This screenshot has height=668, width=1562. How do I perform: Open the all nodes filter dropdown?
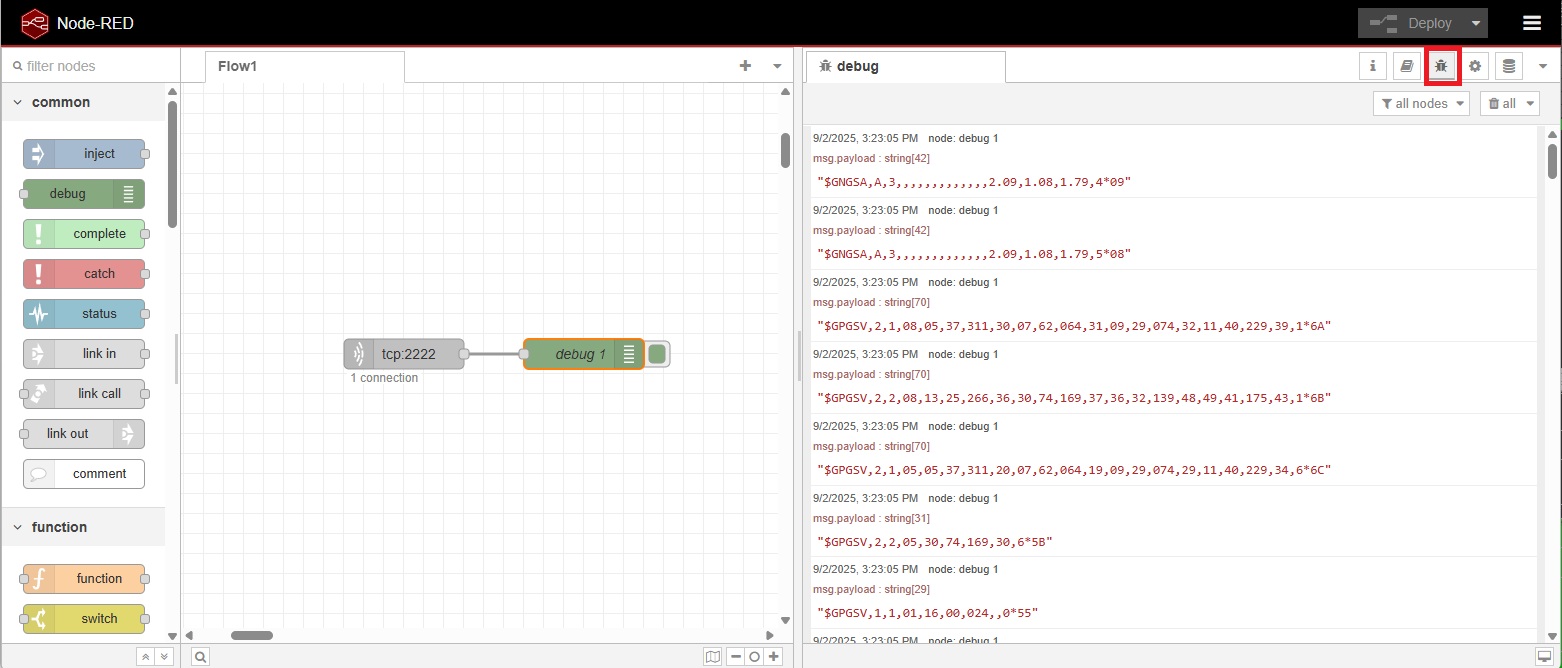(x=1421, y=103)
